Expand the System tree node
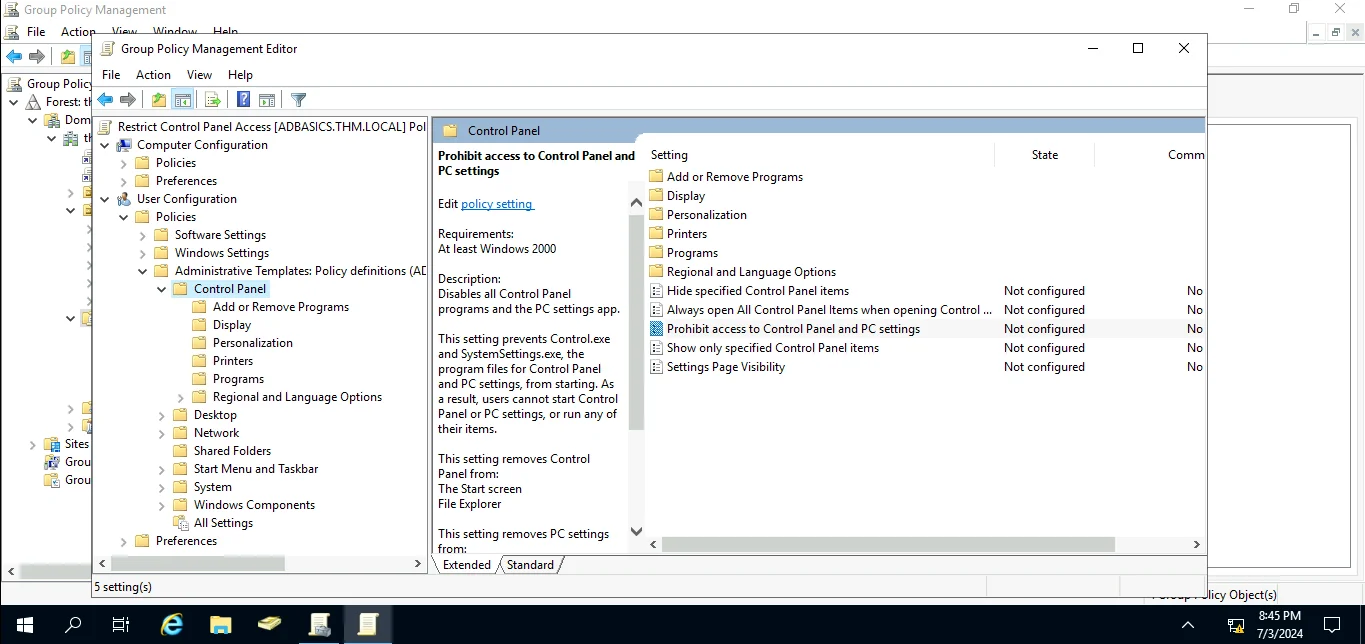This screenshot has height=644, width=1365. click(x=162, y=487)
